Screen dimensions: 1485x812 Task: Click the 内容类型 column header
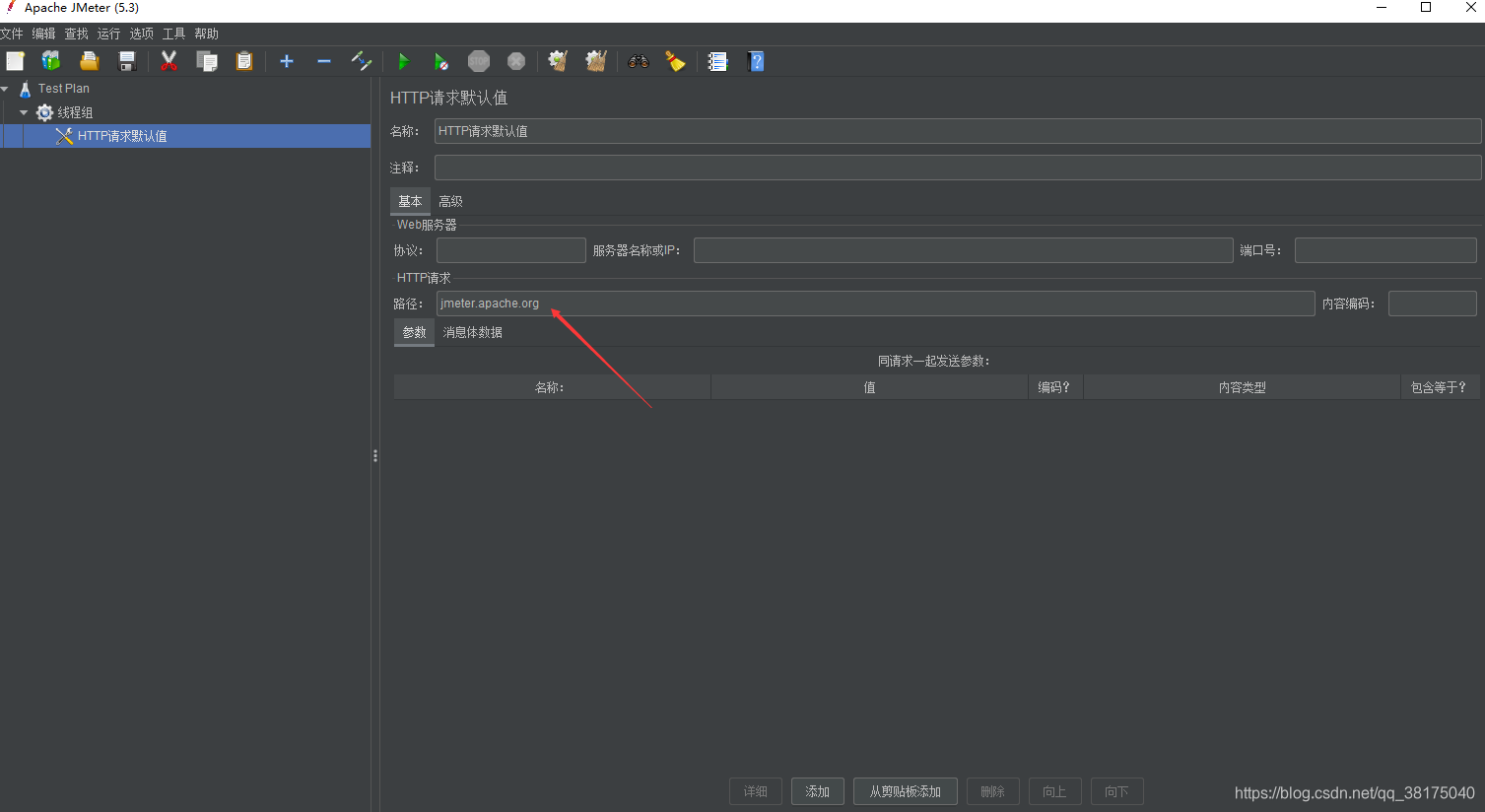[x=1242, y=387]
